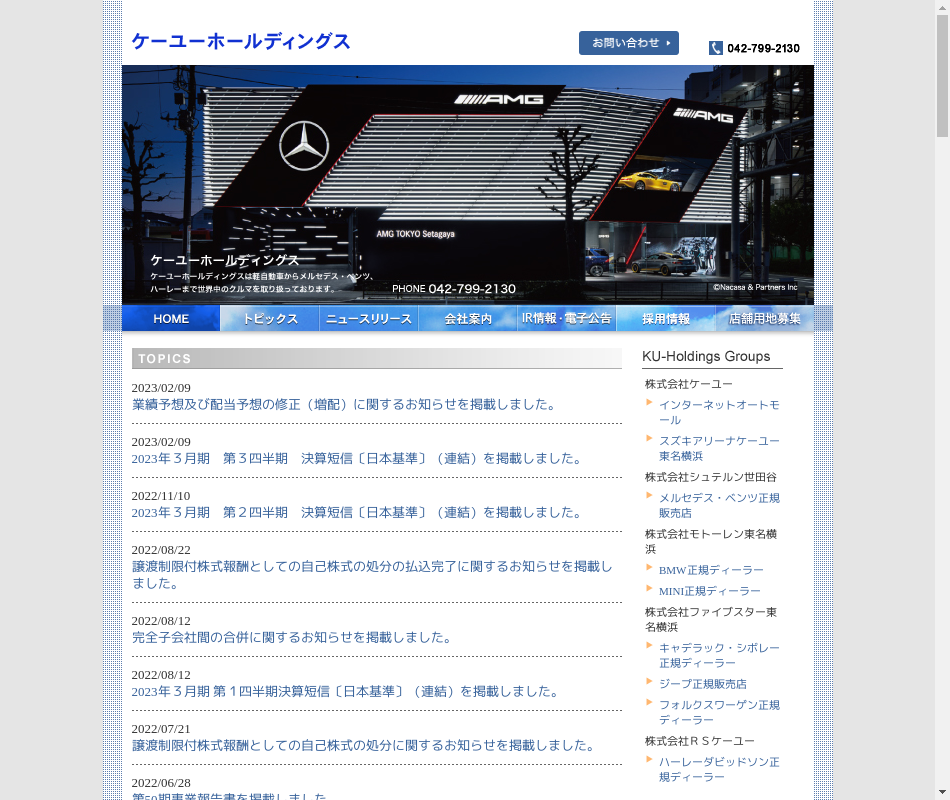Screen dimensions: 950x800
Task: Open the 店舗用地募集 navigation tab
Action: [x=765, y=319]
